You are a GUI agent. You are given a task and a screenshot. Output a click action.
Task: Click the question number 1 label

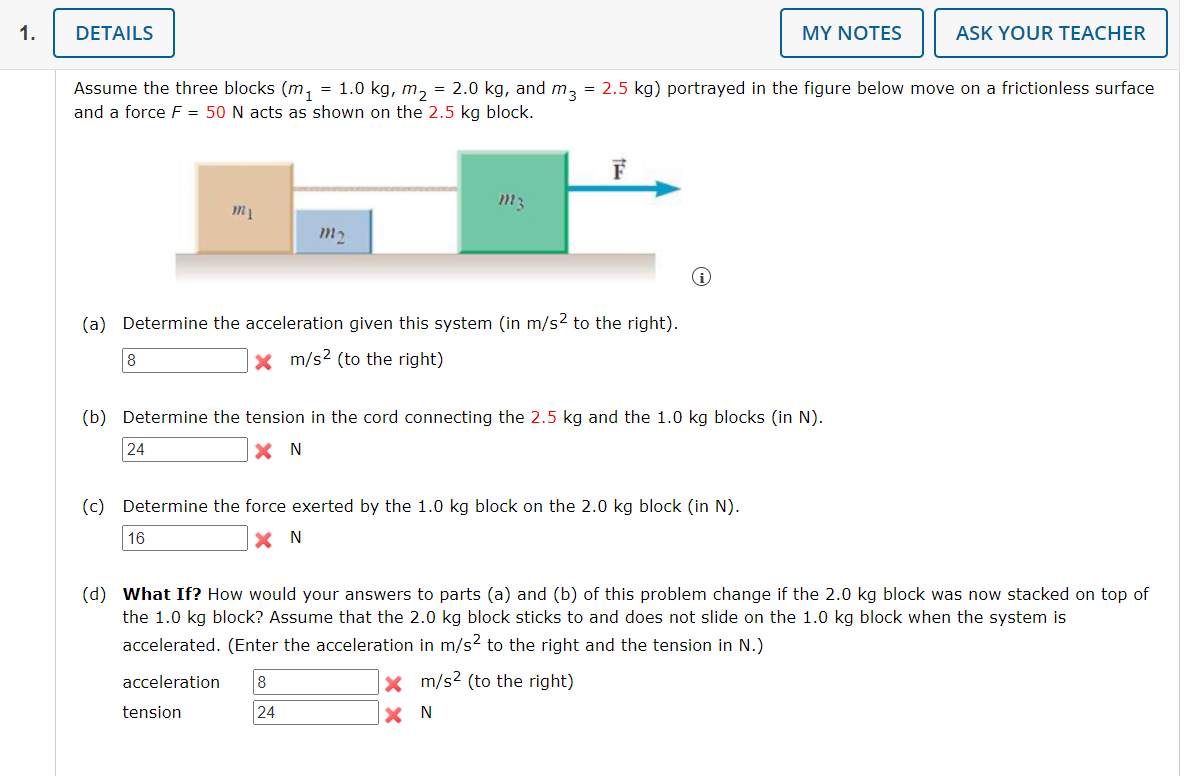point(24,32)
